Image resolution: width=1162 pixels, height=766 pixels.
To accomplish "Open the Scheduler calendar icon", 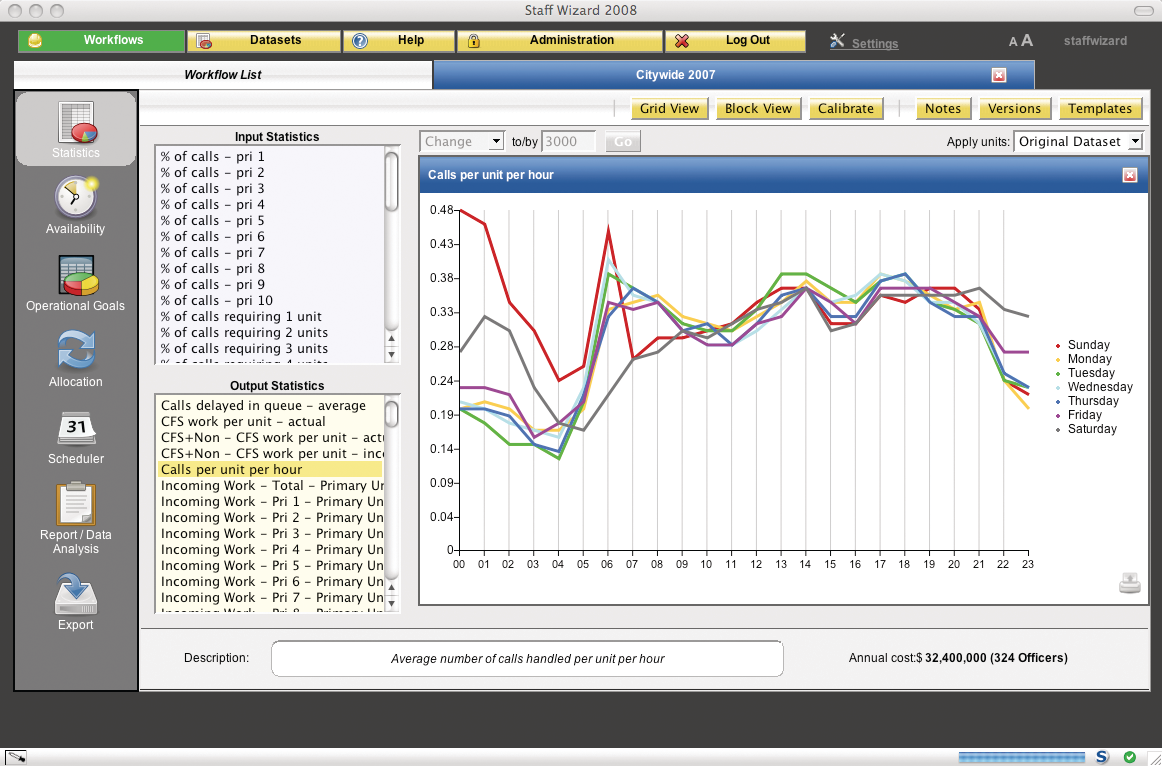I will (76, 429).
